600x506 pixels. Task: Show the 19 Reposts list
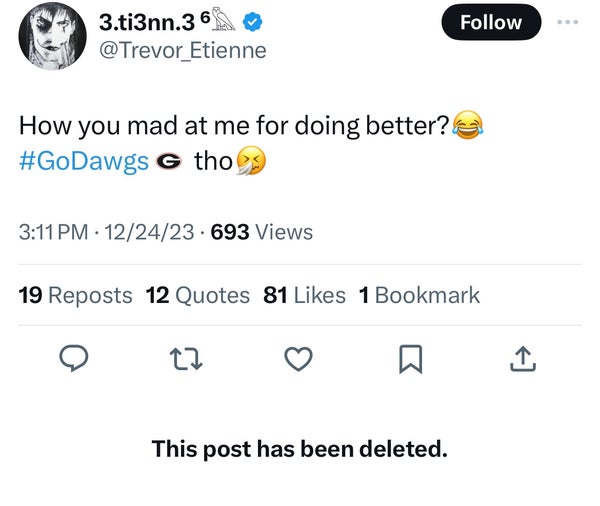tap(76, 295)
